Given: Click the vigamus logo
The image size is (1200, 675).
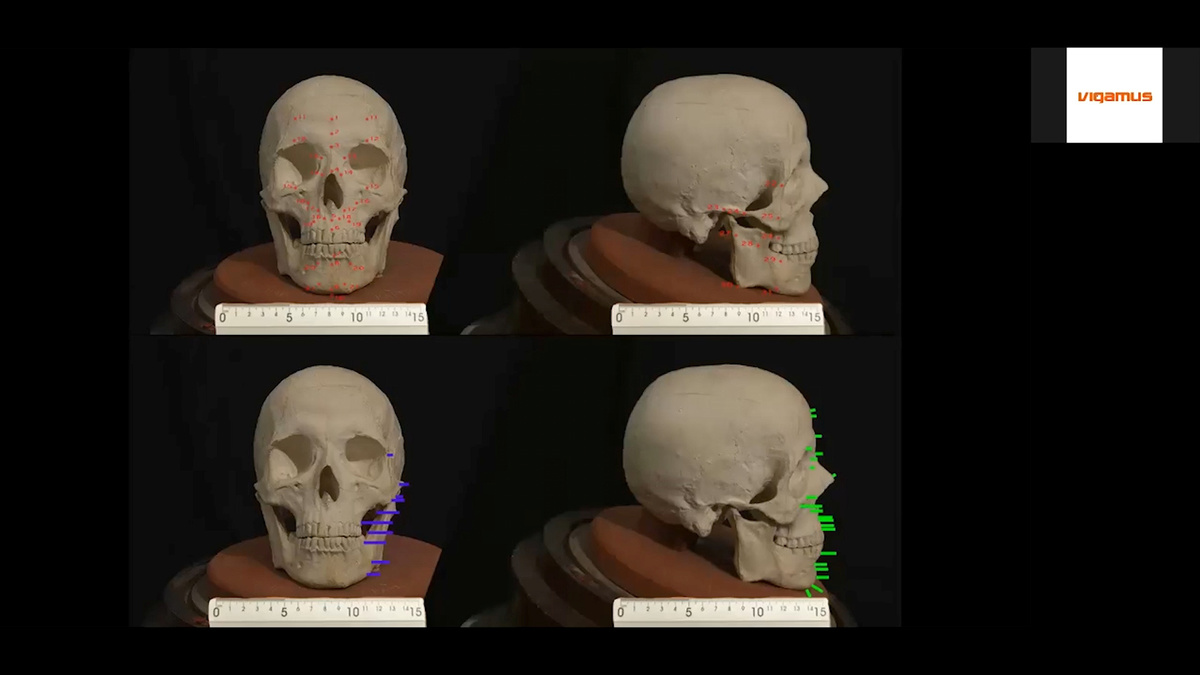Looking at the screenshot, I should coord(1114,96).
